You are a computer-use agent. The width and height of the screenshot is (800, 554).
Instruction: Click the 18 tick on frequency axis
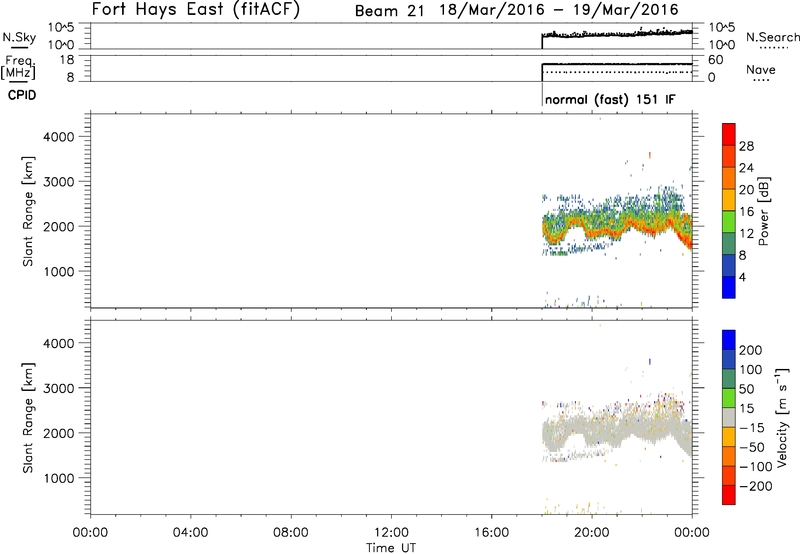(66, 60)
